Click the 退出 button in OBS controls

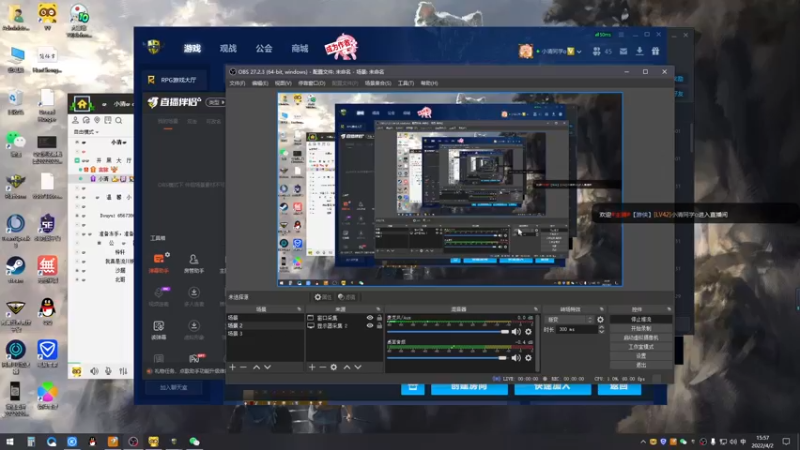click(x=641, y=365)
